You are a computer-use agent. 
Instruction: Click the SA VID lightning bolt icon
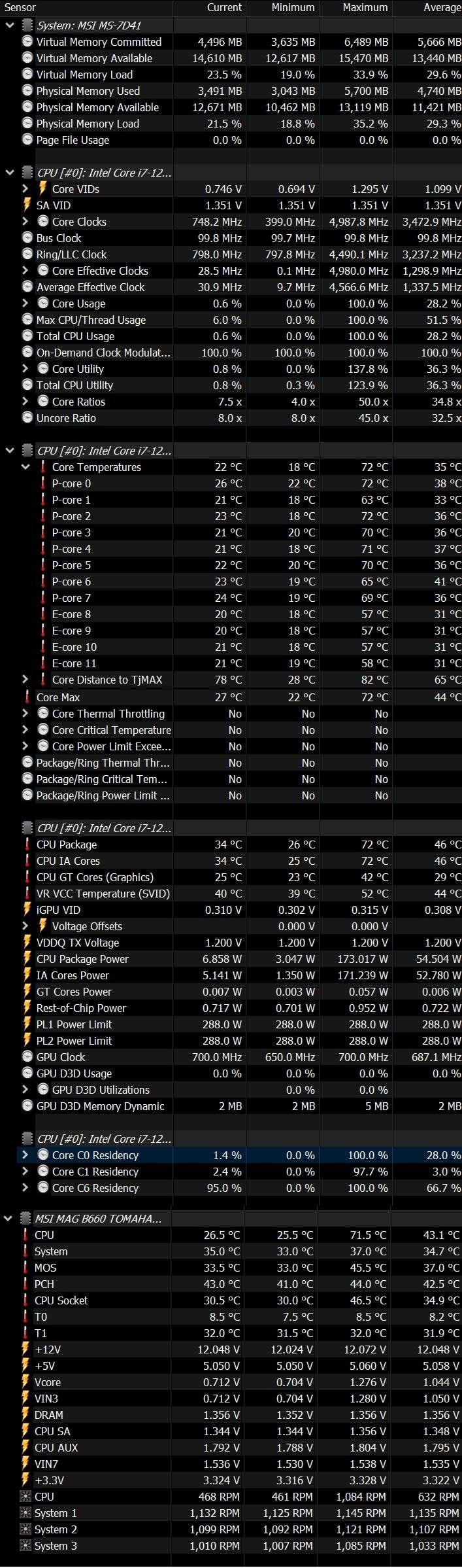click(x=27, y=205)
